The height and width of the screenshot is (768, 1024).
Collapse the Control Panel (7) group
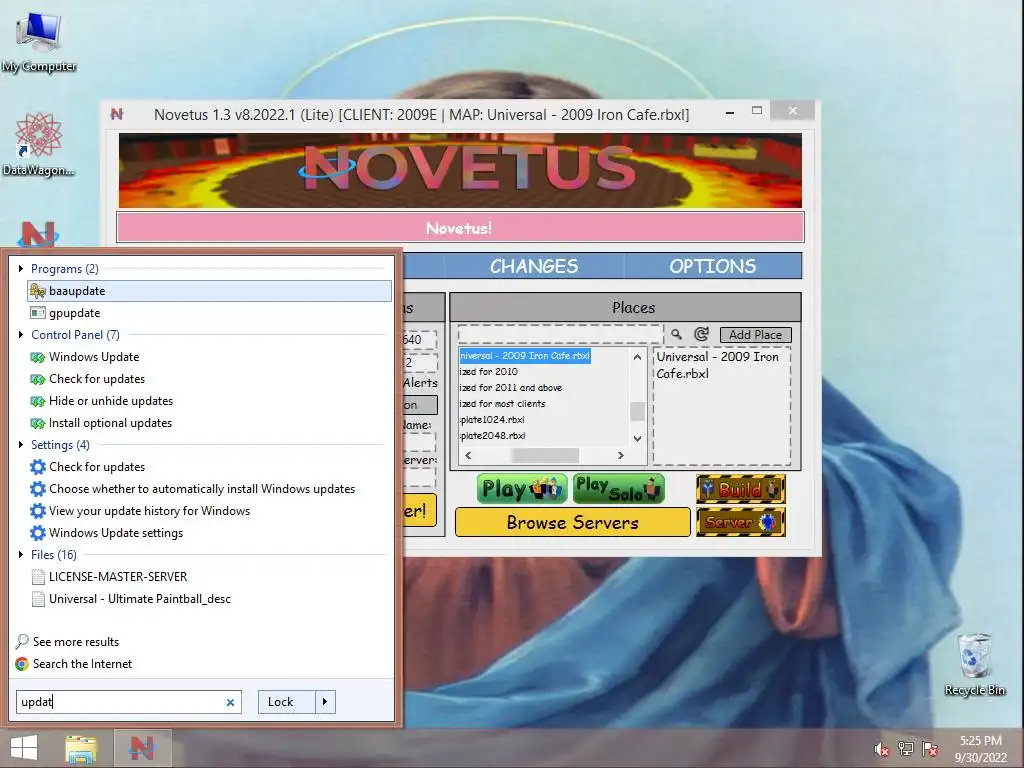[x=21, y=334]
